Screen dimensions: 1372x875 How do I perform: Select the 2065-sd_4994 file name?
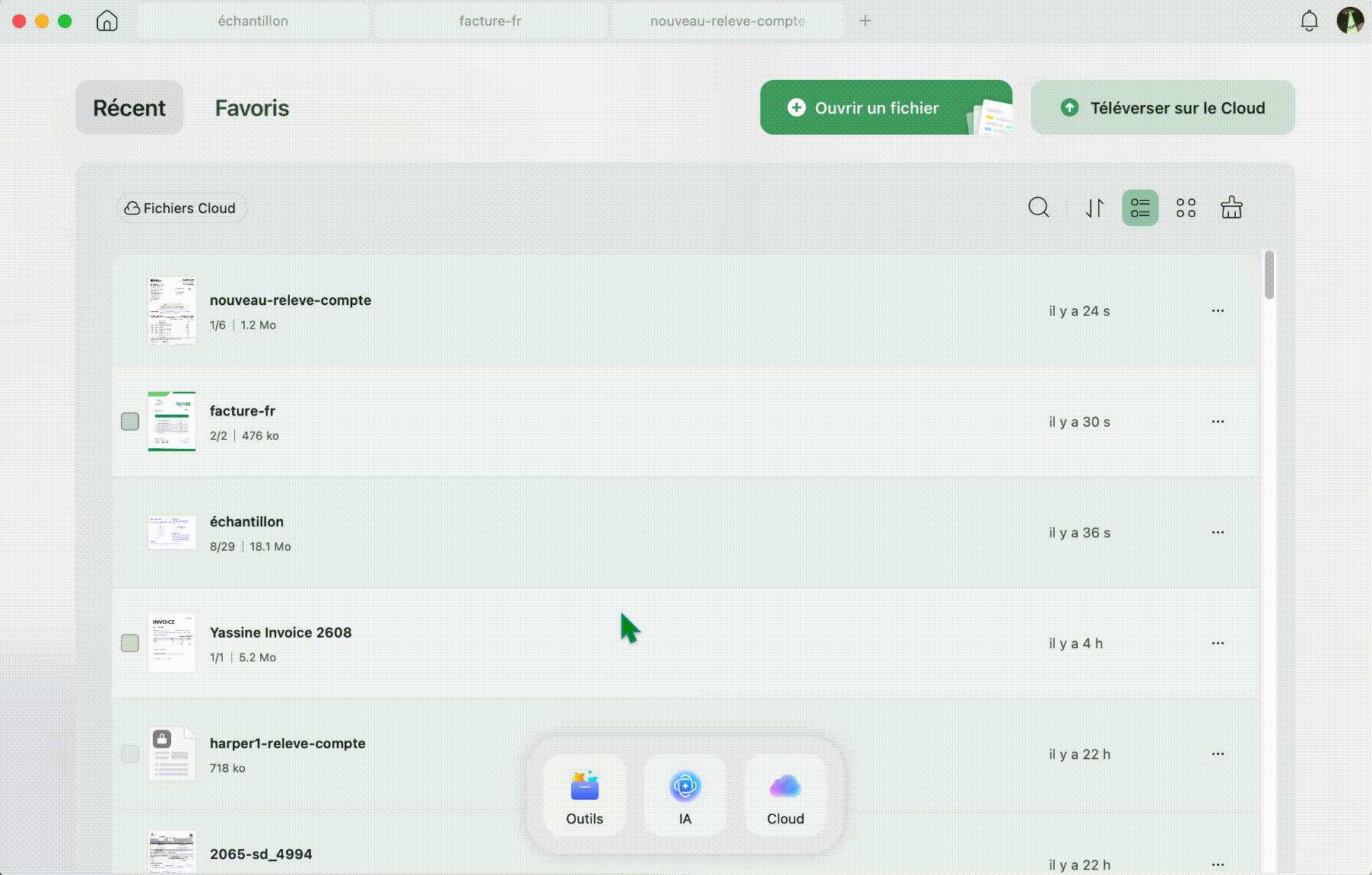pos(261,854)
